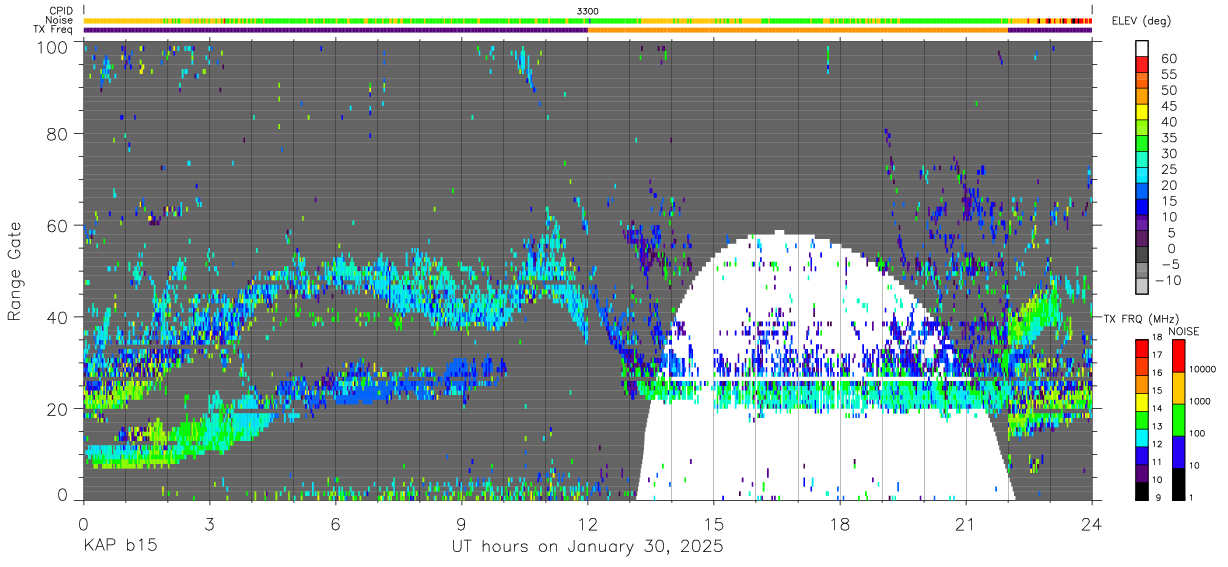The height and width of the screenshot is (567, 1228).
Task: Click the x-axis tick label 12
Action: click(588, 523)
